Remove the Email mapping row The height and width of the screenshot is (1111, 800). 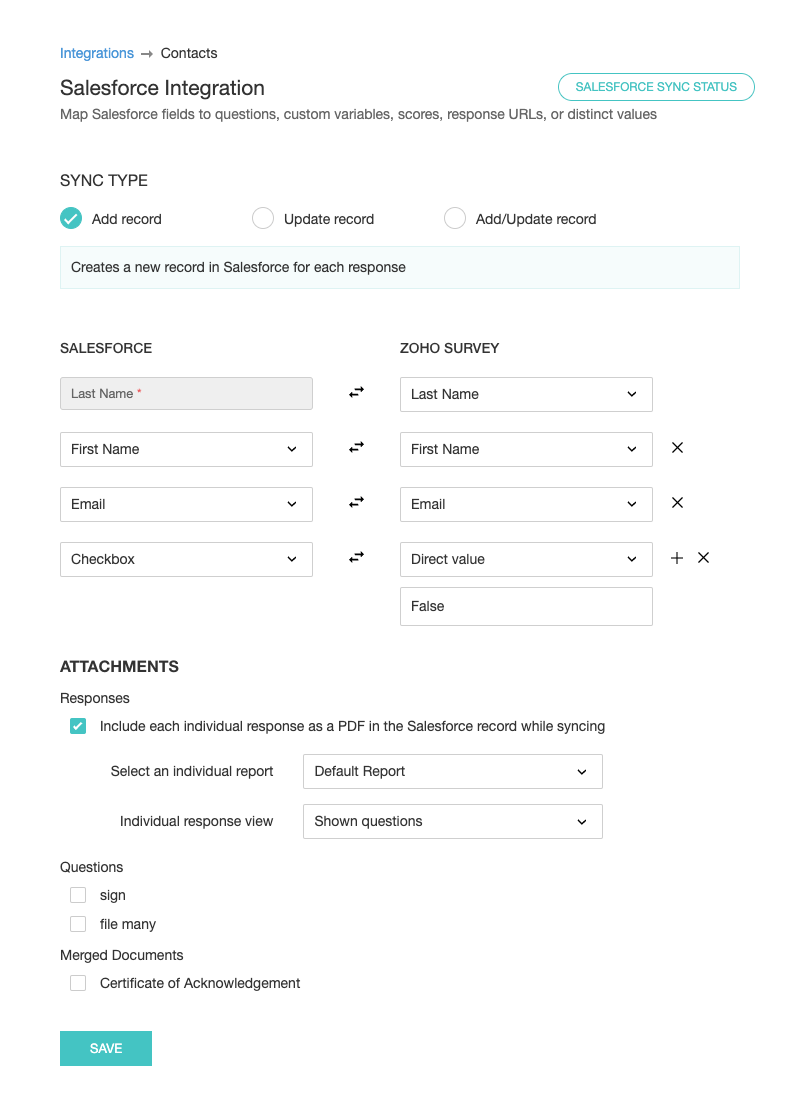pyautogui.click(x=677, y=503)
